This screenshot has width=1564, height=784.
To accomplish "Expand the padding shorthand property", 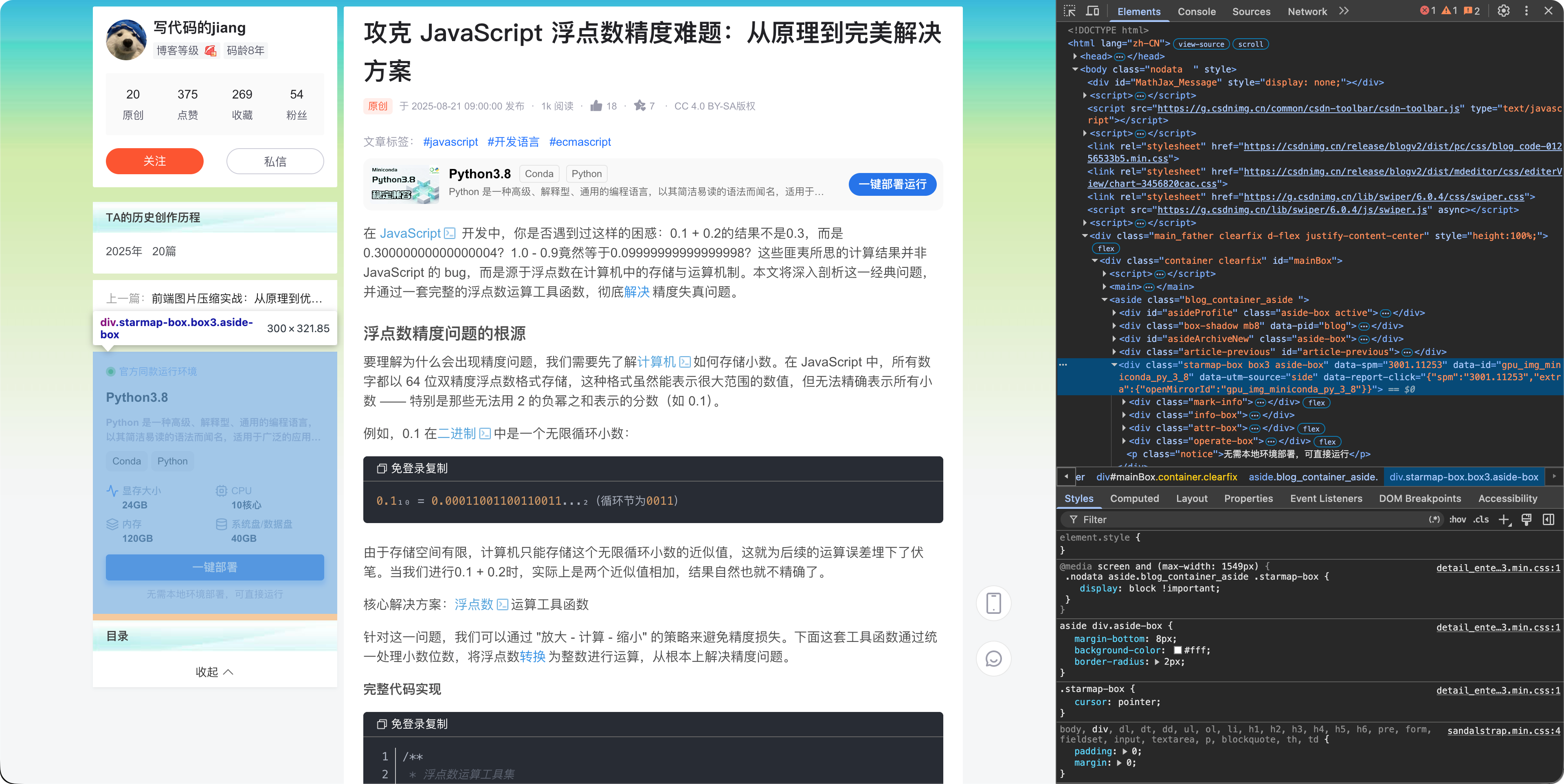I will (x=1125, y=751).
